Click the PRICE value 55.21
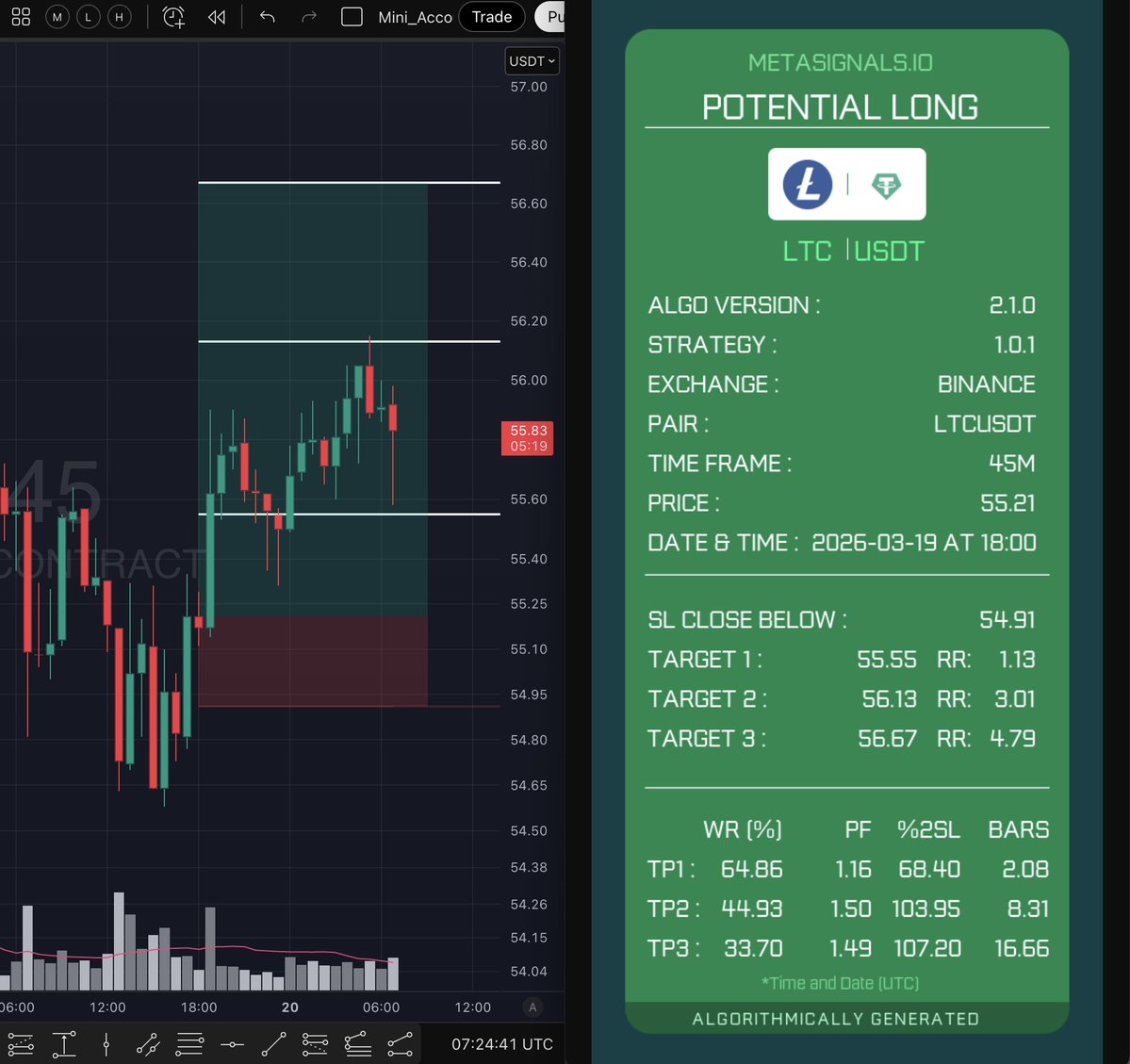1130x1064 pixels. pyautogui.click(x=1007, y=502)
